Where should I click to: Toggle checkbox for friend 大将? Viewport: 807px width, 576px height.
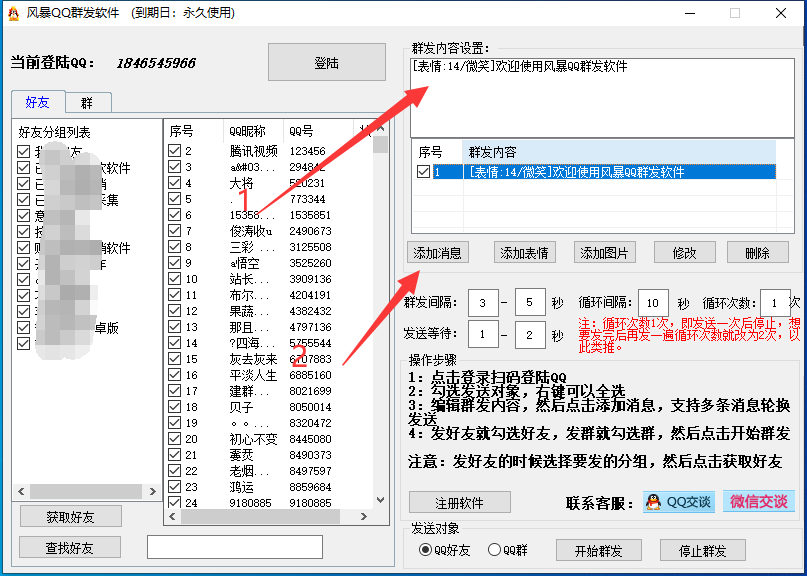tap(174, 183)
